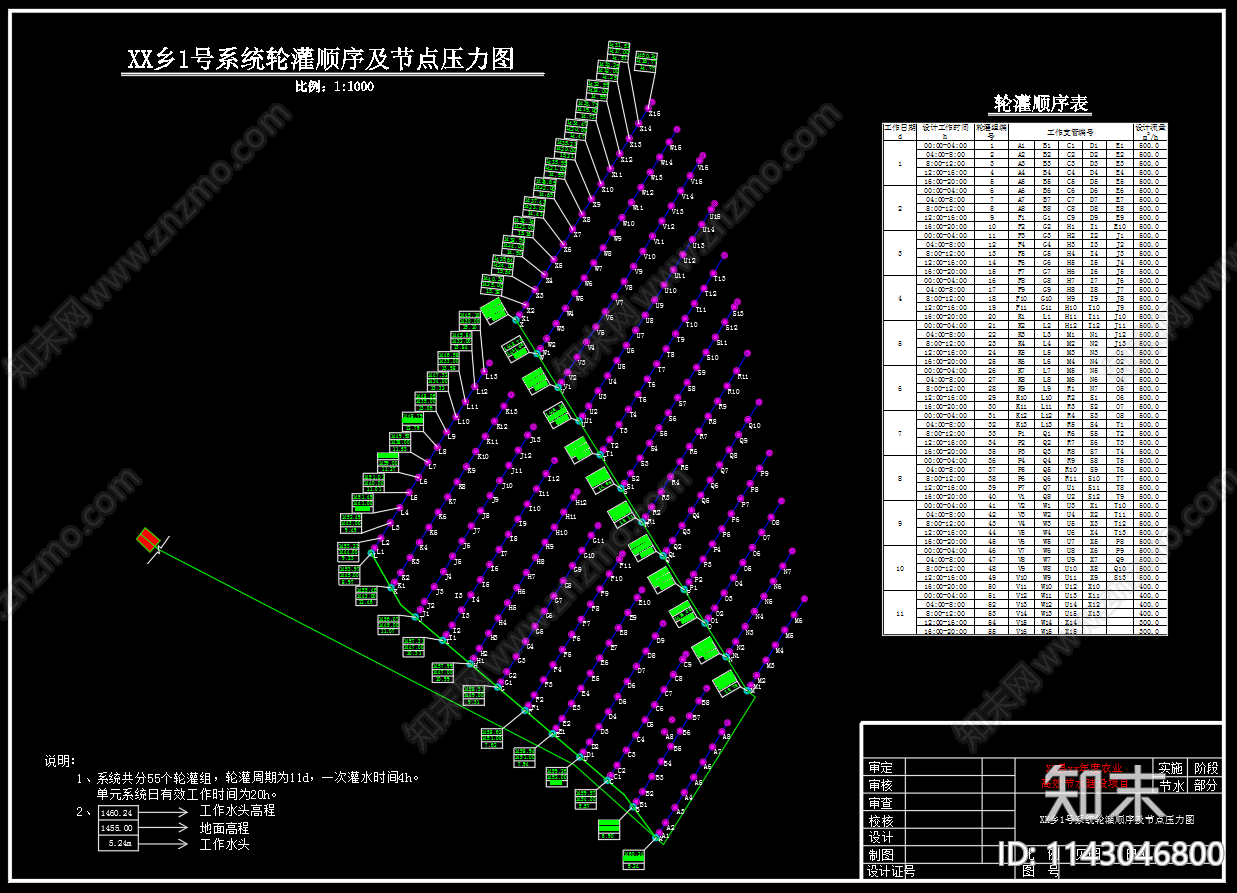The width and height of the screenshot is (1237, 893).
Task: Select the 工作支管编号 column header
Action: pos(1070,131)
